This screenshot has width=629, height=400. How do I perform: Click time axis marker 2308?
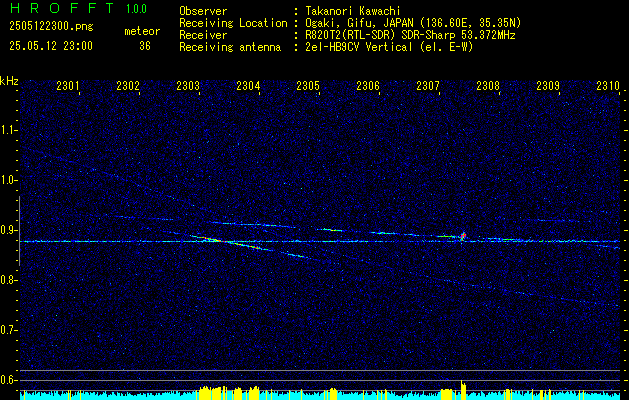(488, 85)
